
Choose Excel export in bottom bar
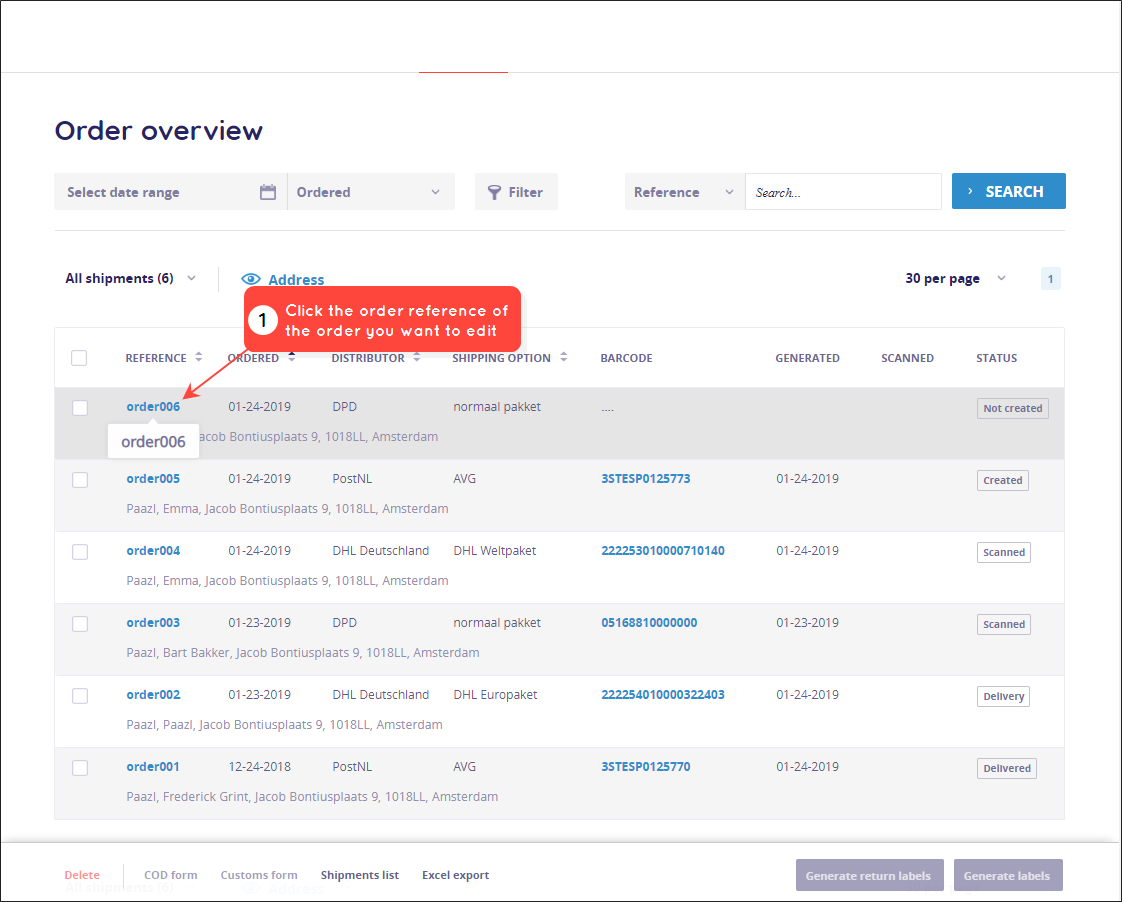(x=456, y=875)
